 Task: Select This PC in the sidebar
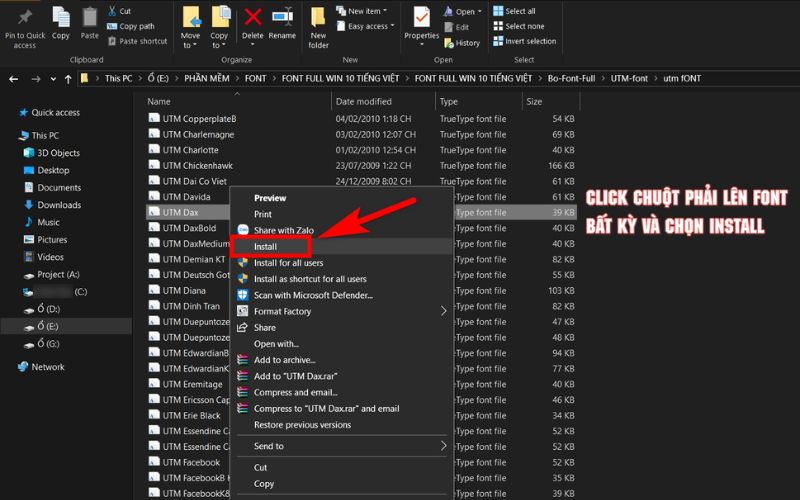pyautogui.click(x=39, y=136)
